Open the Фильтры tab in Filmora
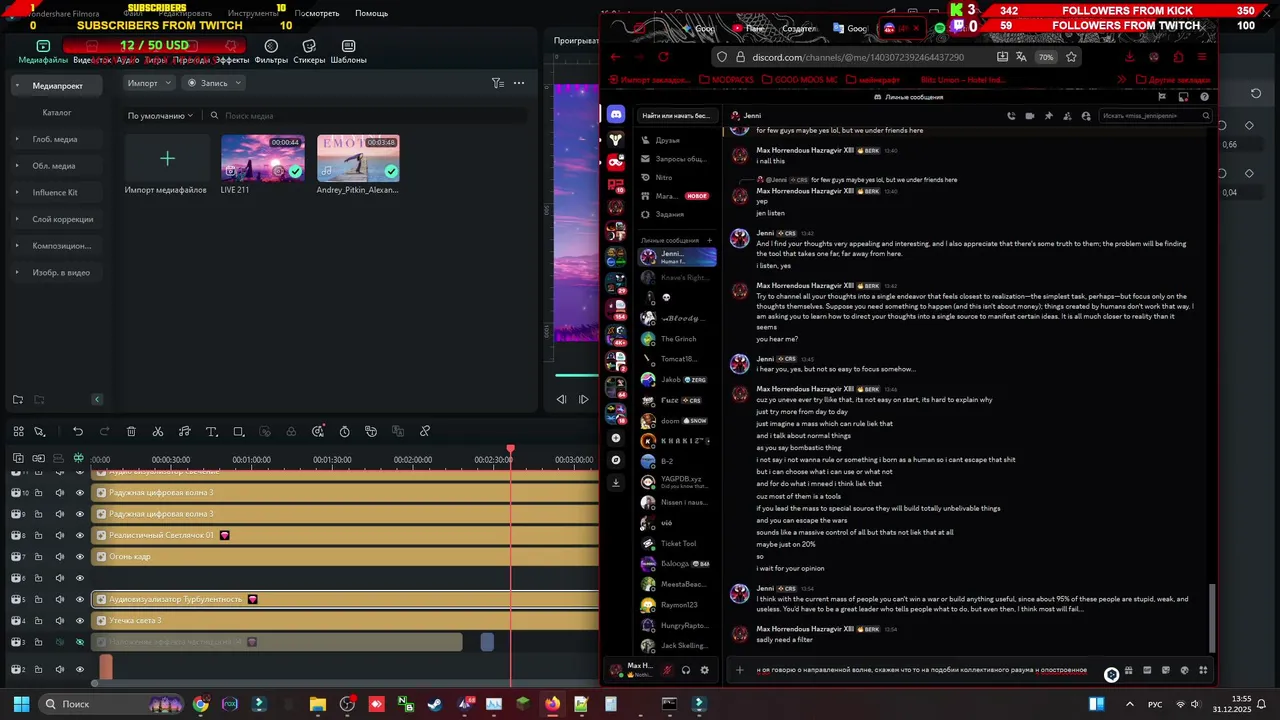This screenshot has width=1280, height=720. 271,52
